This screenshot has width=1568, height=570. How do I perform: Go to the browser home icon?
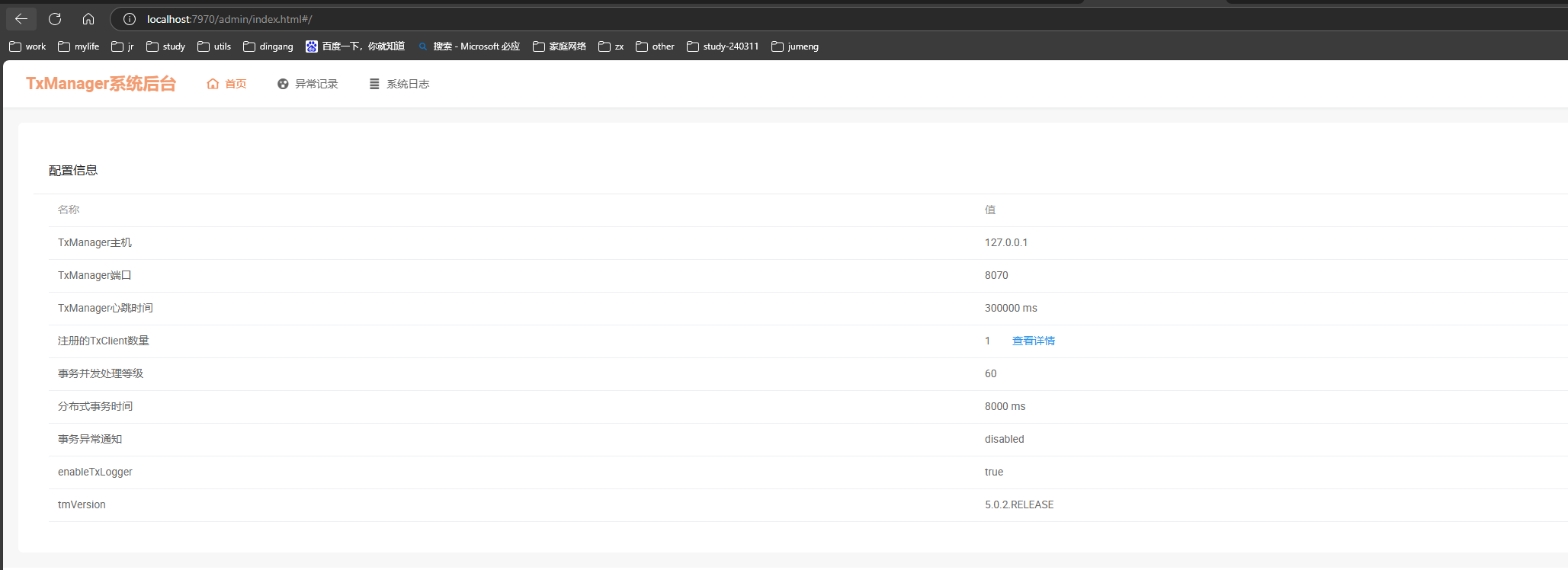pyautogui.click(x=88, y=19)
